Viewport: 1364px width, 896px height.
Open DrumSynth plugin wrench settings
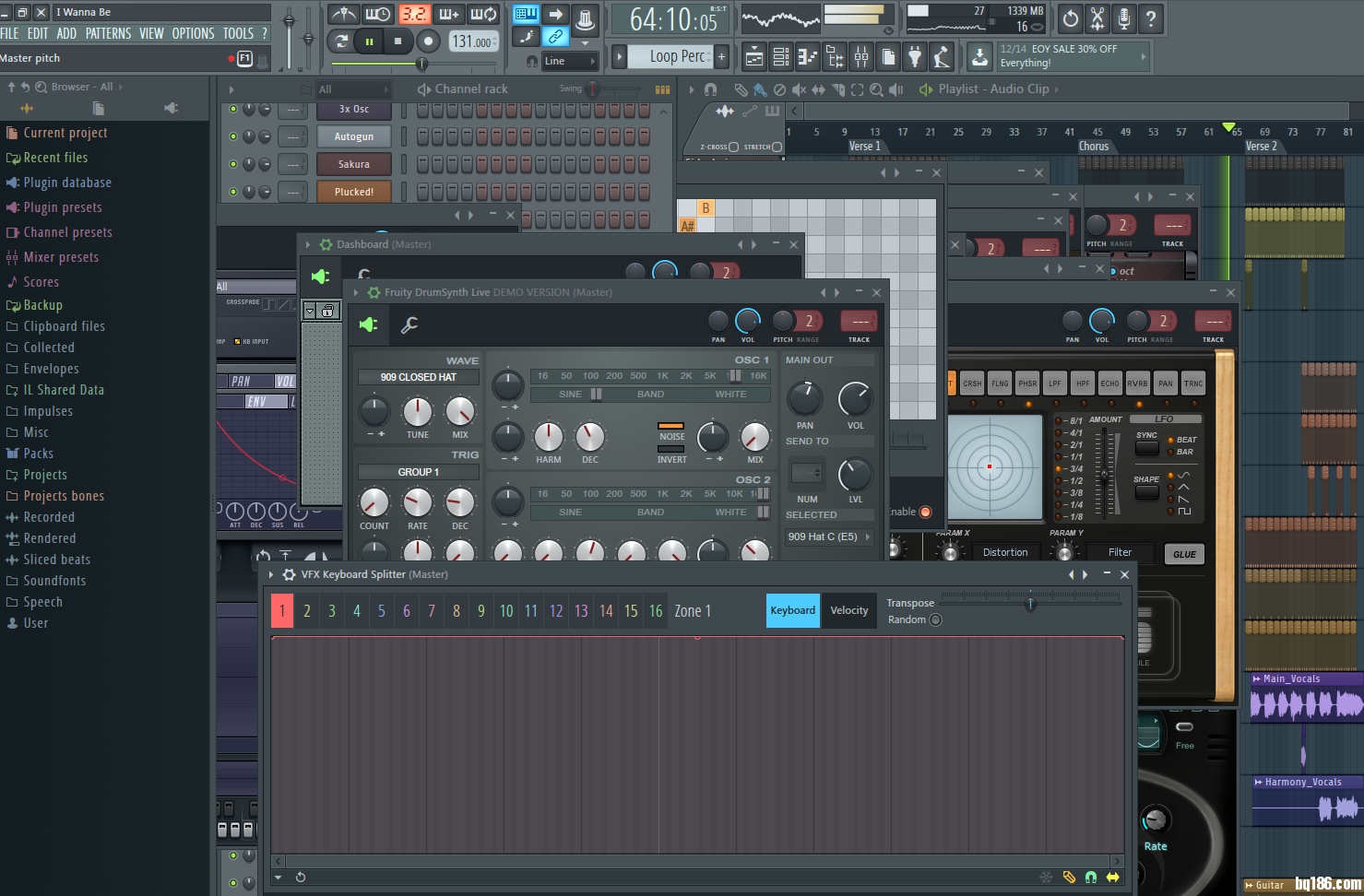click(409, 324)
